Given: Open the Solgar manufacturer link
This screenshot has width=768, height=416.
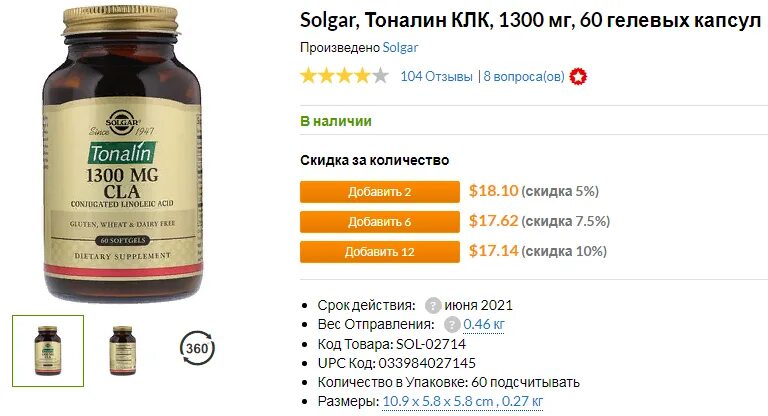Looking at the screenshot, I should 400,48.
